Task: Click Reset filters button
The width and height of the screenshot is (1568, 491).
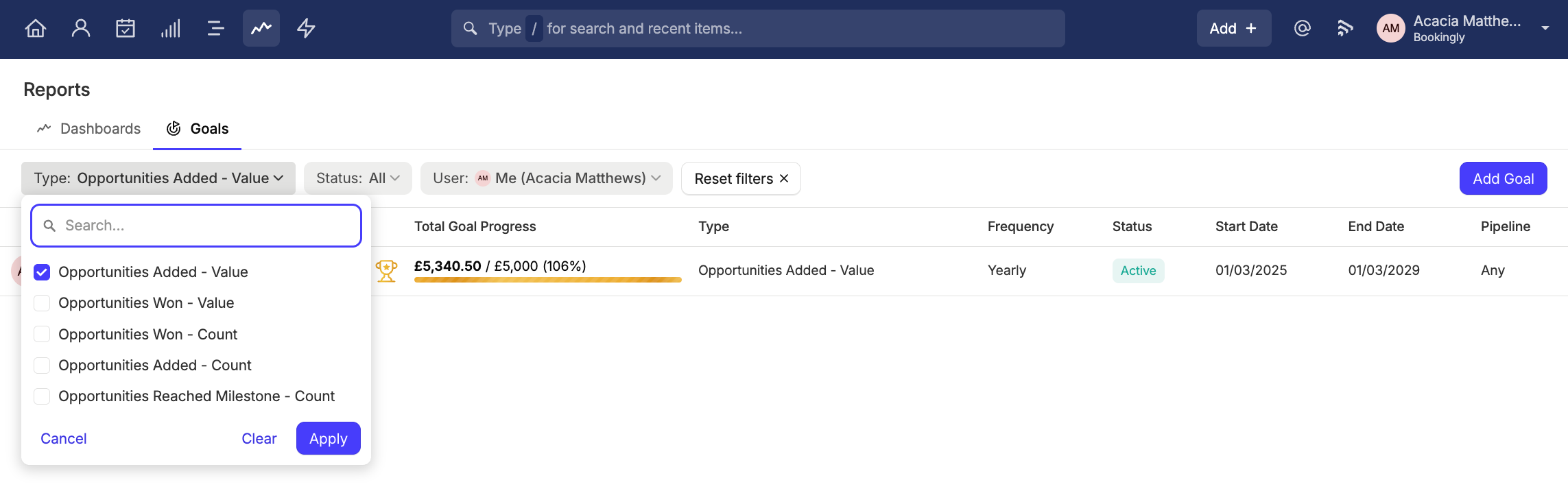Action: pyautogui.click(x=741, y=178)
